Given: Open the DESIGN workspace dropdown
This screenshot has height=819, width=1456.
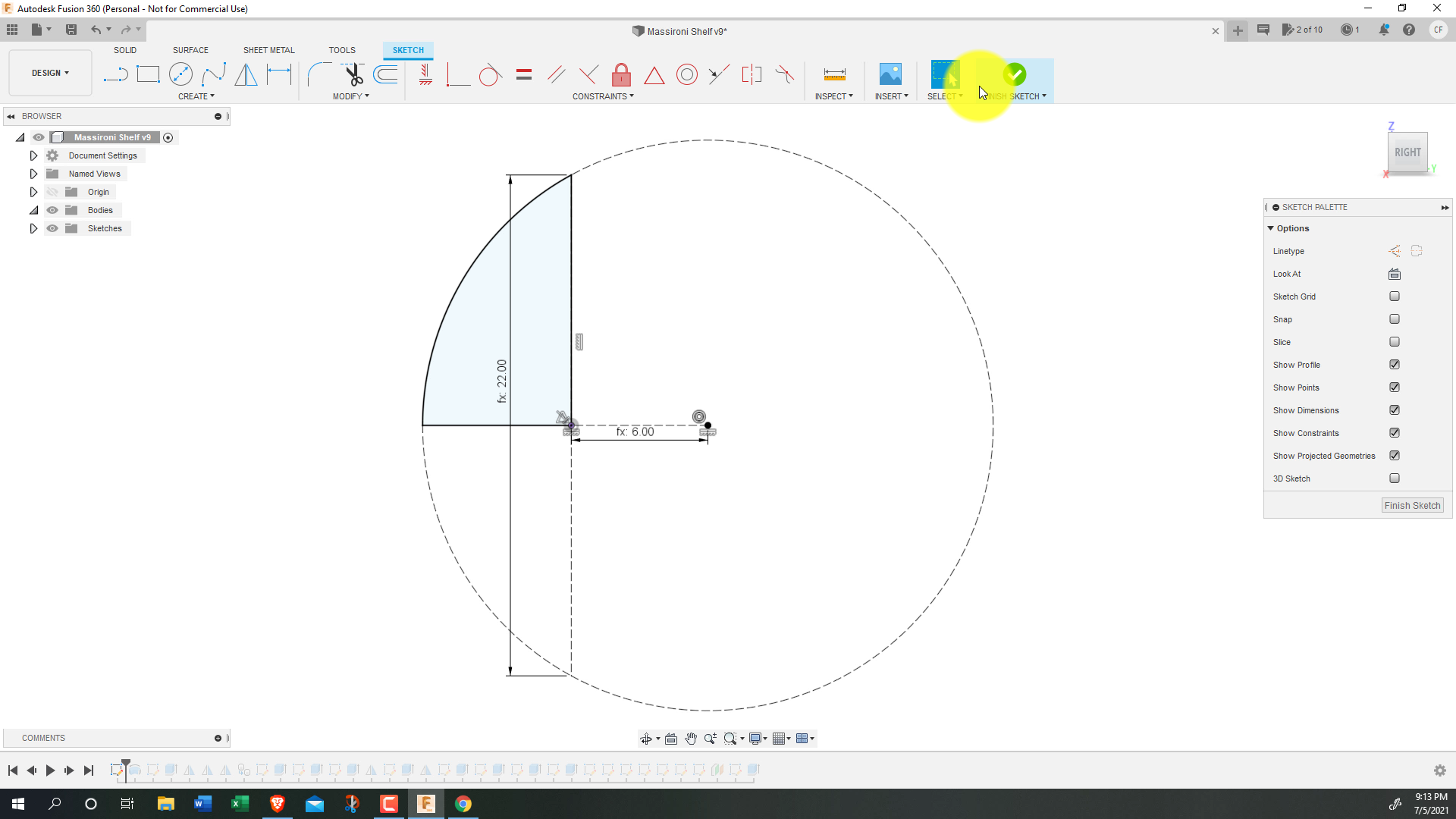Looking at the screenshot, I should click(50, 73).
